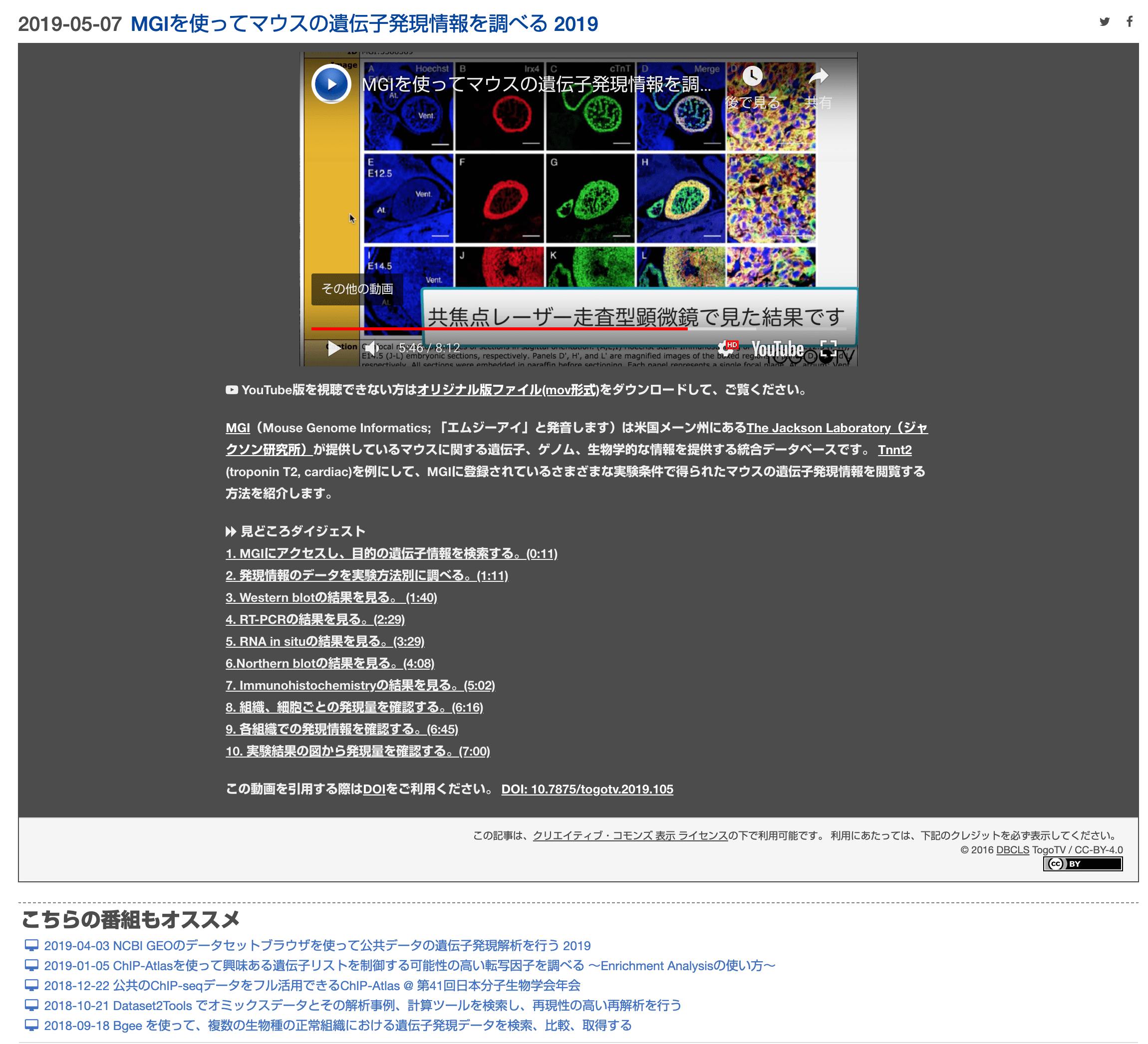Open YouTube player settings gear

tap(725, 348)
